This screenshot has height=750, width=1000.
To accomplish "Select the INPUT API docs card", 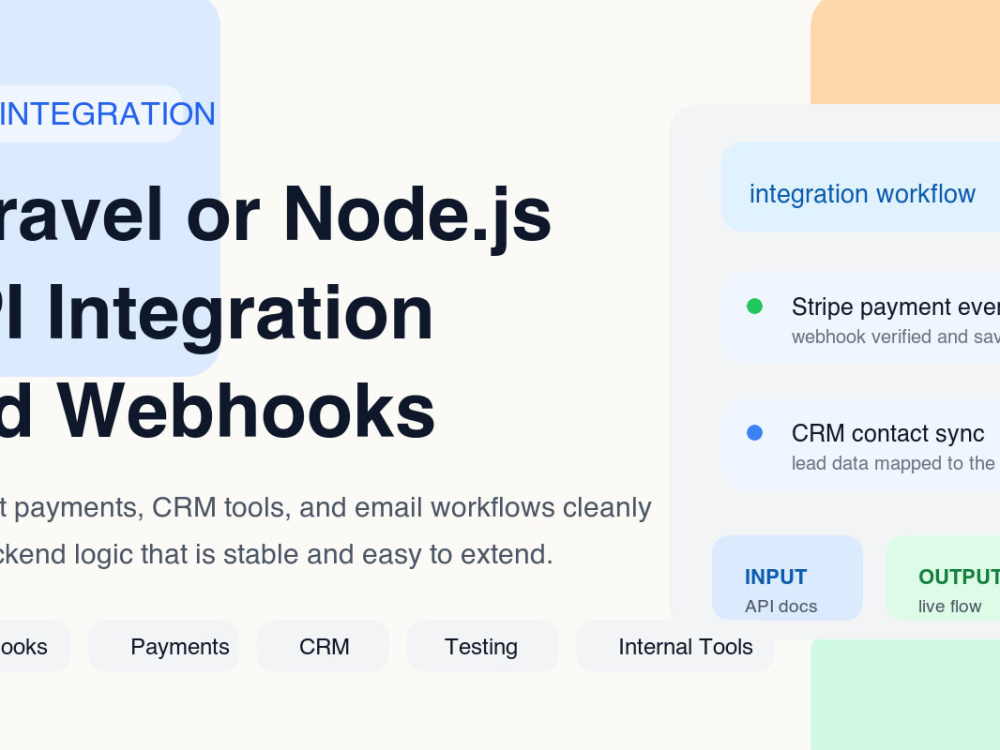I will pos(787,578).
